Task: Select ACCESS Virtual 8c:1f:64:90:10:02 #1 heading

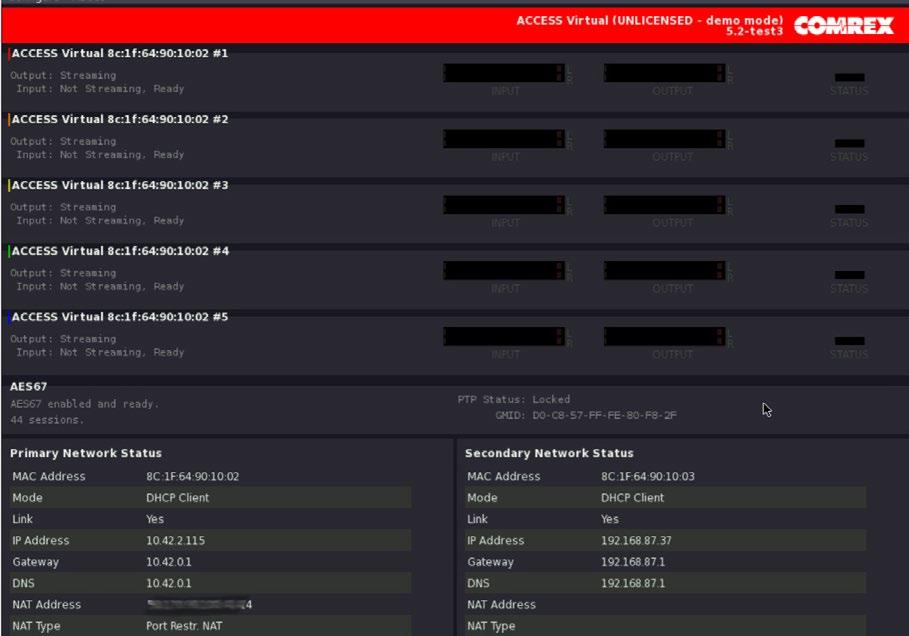Action: (x=119, y=53)
